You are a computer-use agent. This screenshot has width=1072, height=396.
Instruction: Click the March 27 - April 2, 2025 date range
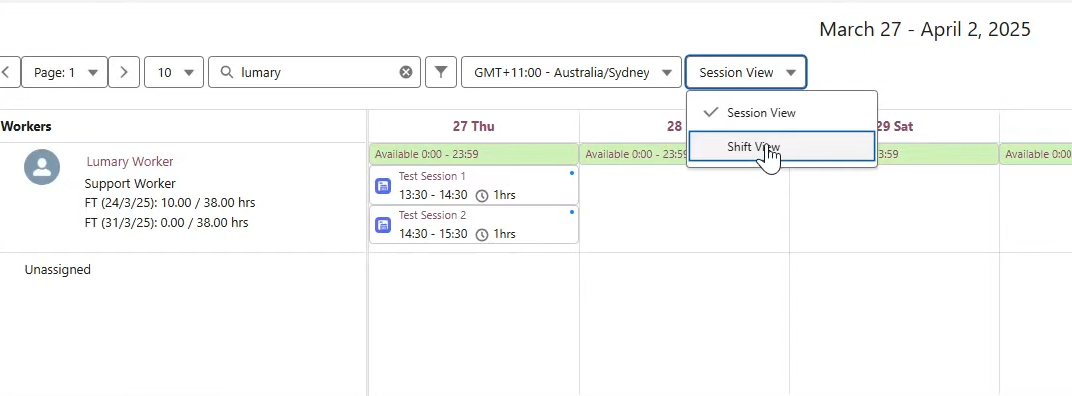point(925,29)
